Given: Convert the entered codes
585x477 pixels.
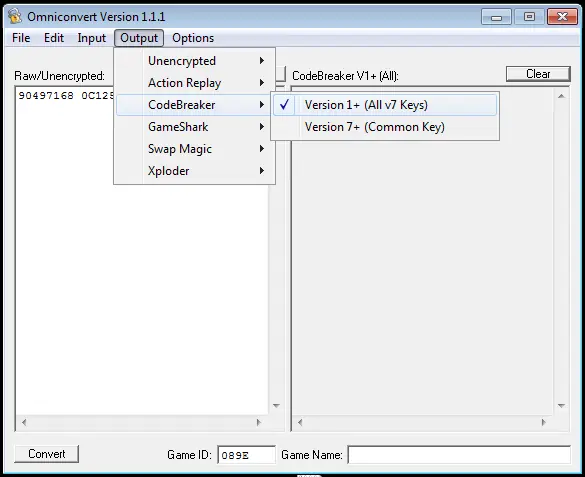Looking at the screenshot, I should [47, 454].
